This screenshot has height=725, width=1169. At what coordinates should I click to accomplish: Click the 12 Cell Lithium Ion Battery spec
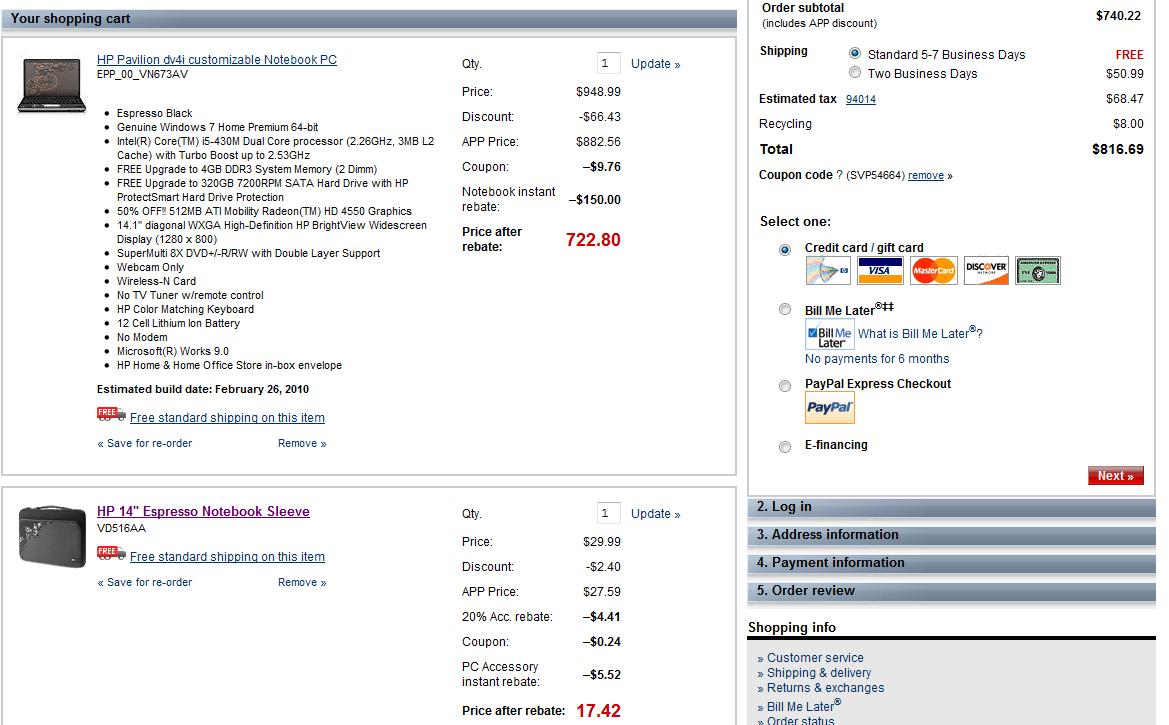178,324
